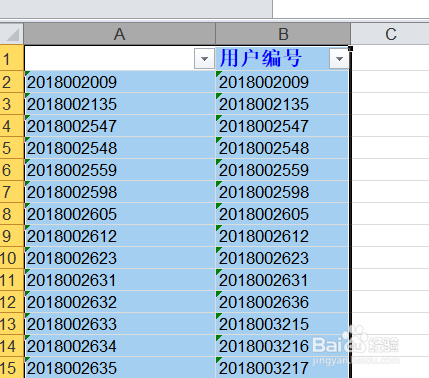Click cell B3 containing 2018002135
This screenshot has height=378, width=429.
[283, 104]
